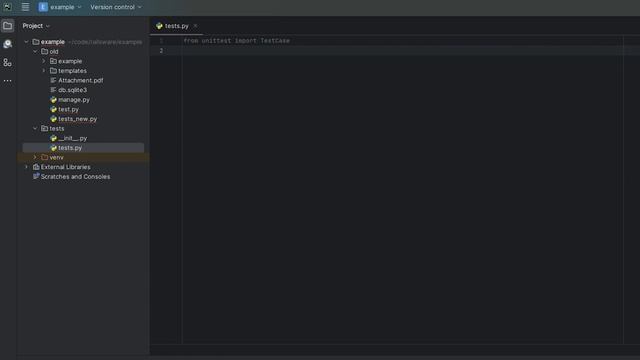Open manage.py from the project tree
640x360 pixels.
[x=73, y=100]
